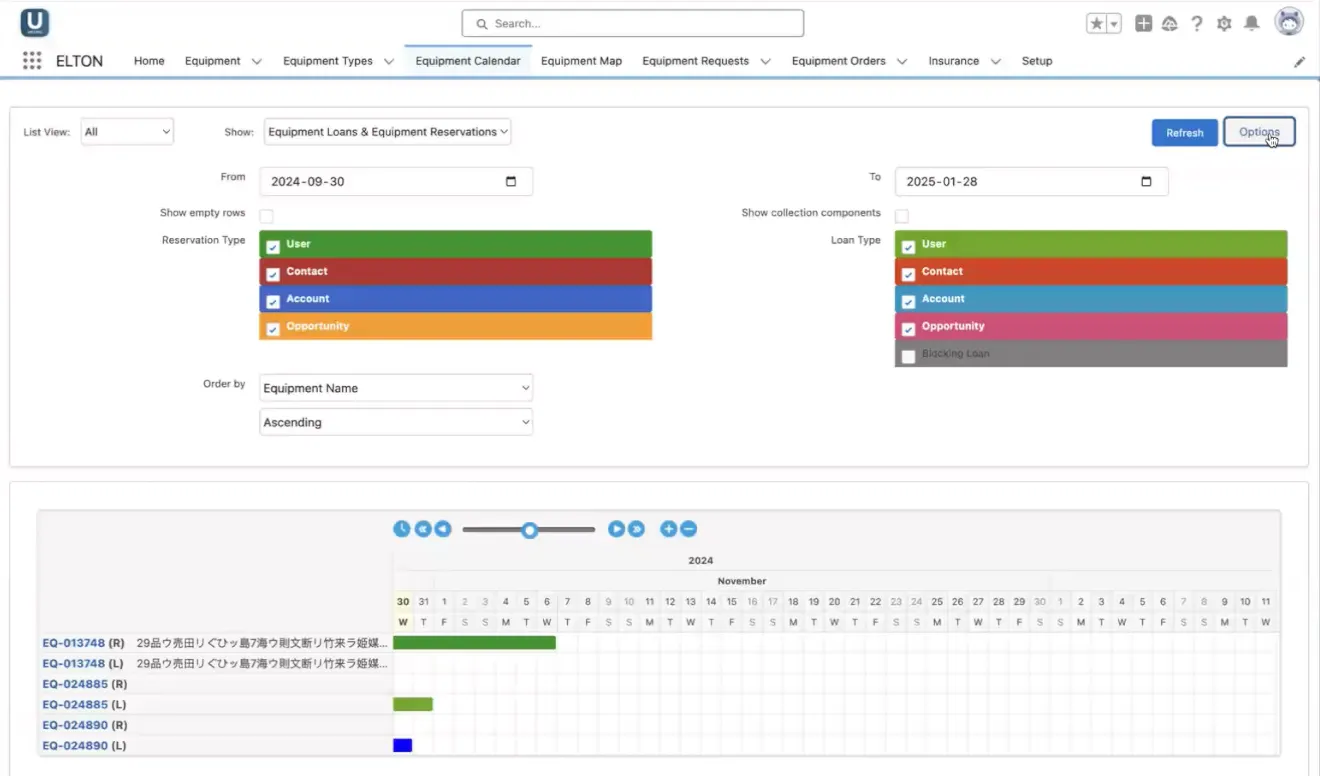Screen dimensions: 1320x776
Task: Click the From date field 2024-09-30
Action: (396, 182)
